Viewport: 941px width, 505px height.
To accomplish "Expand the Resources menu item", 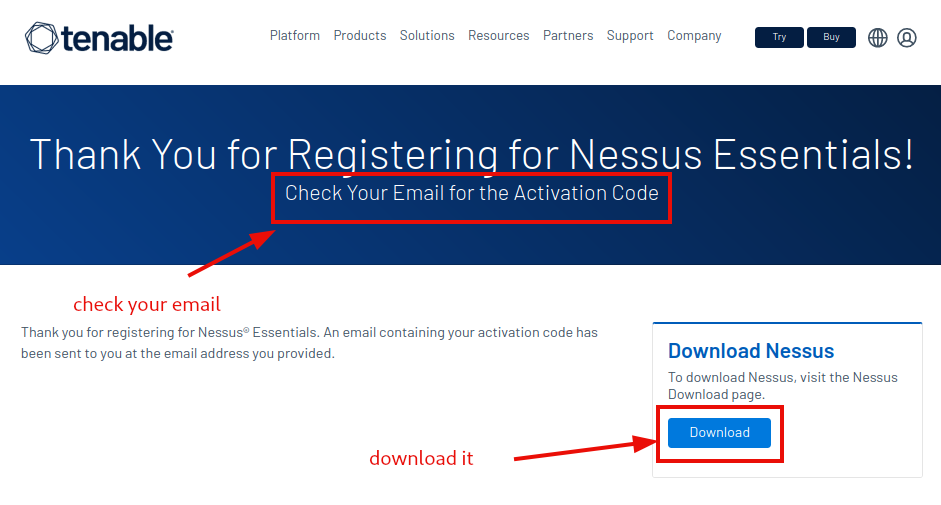I will click(x=499, y=35).
